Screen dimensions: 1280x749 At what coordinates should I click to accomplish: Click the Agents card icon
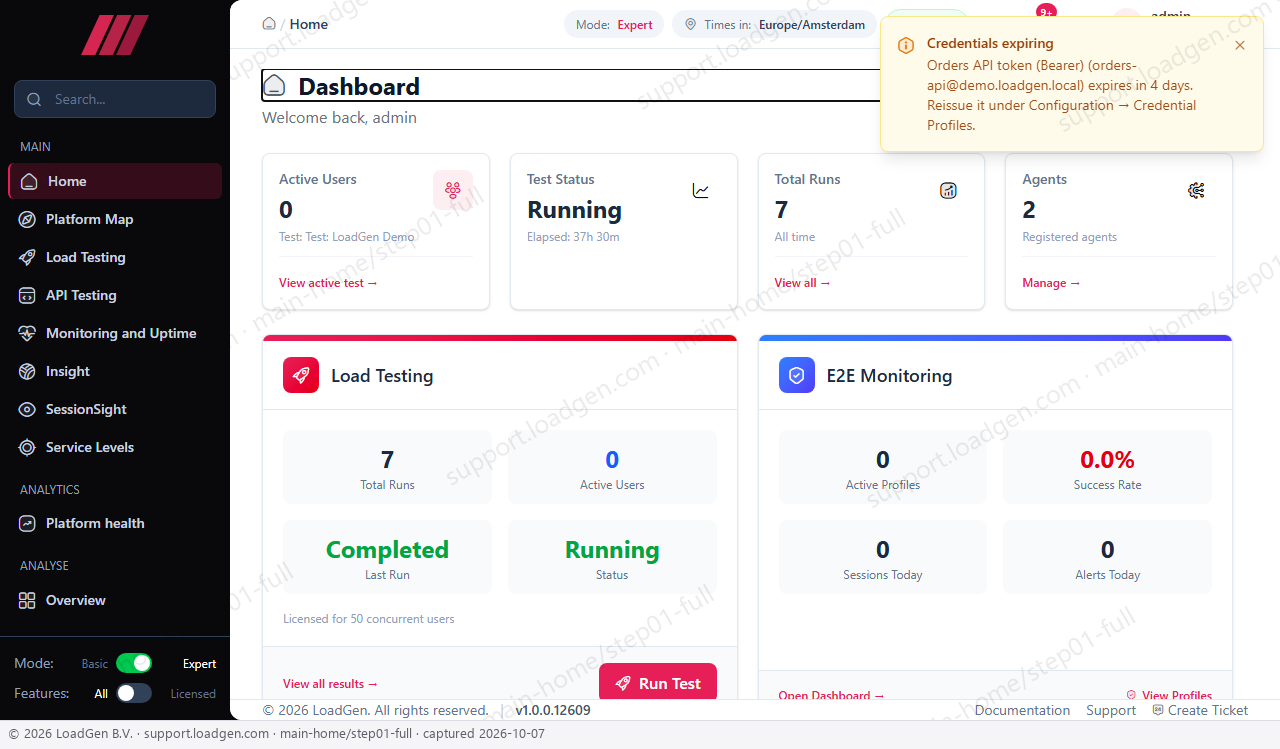[1196, 190]
